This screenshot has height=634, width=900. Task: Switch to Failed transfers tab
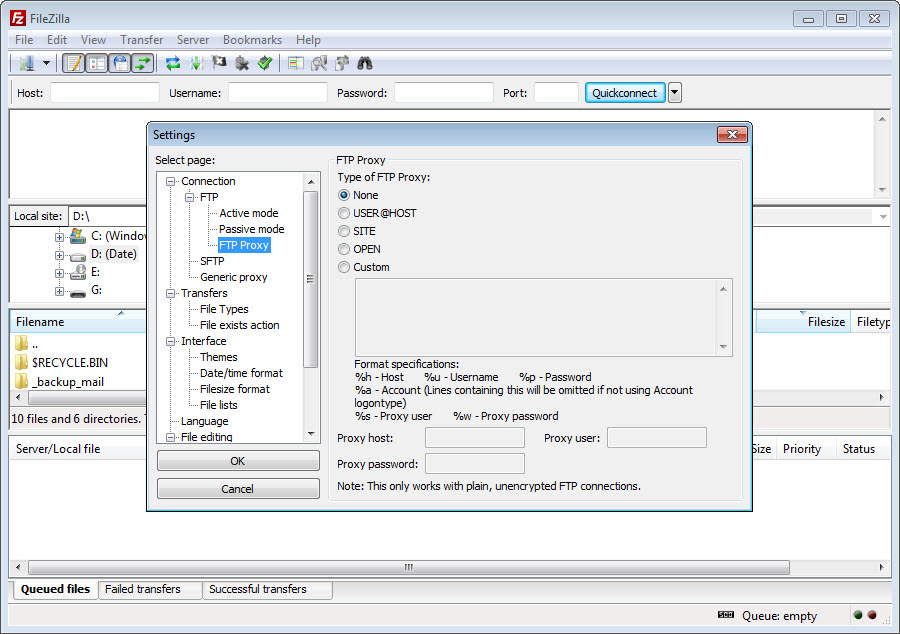point(149,589)
